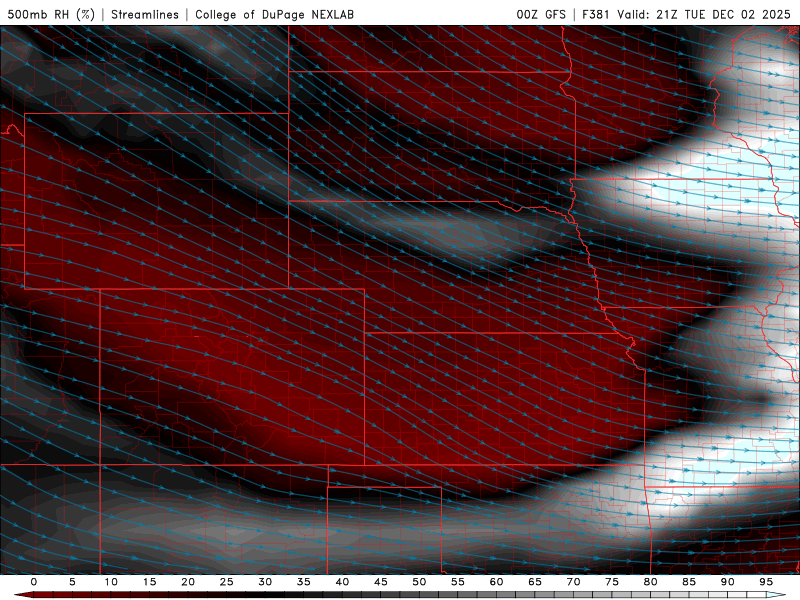Click the "45" colorbar scale label
The height and width of the screenshot is (600, 800).
[381, 582]
